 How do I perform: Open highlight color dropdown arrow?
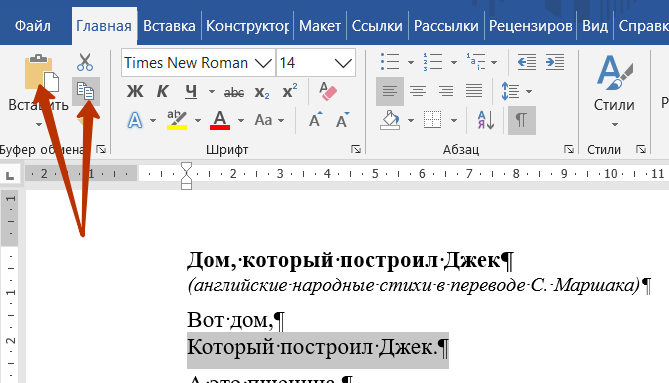(x=198, y=121)
